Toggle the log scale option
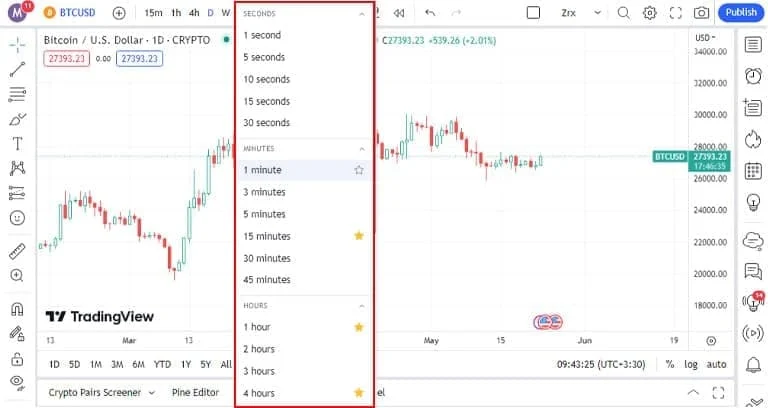The height and width of the screenshot is (408, 768). 691,364
